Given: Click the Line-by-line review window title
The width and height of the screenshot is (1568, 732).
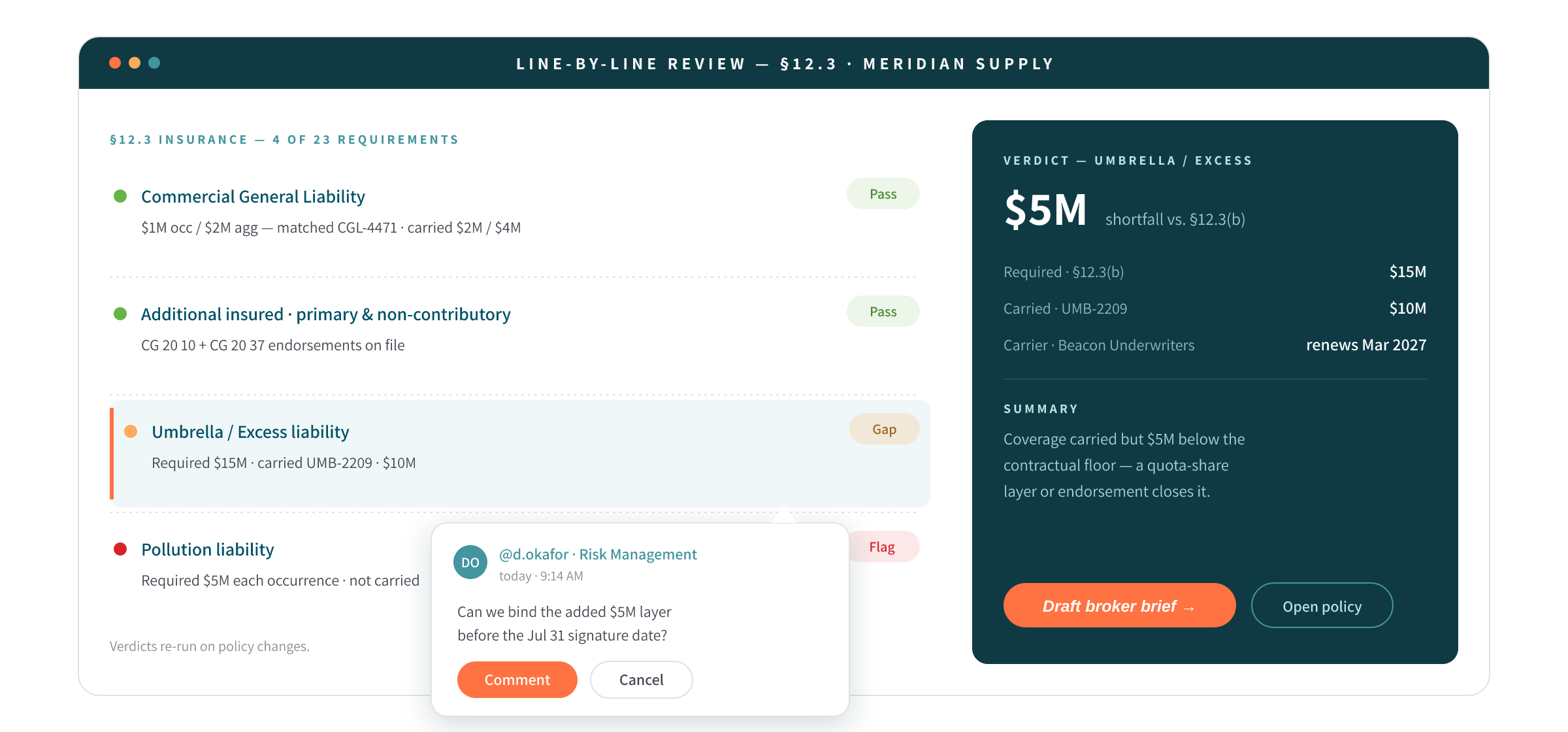Looking at the screenshot, I should click(785, 64).
